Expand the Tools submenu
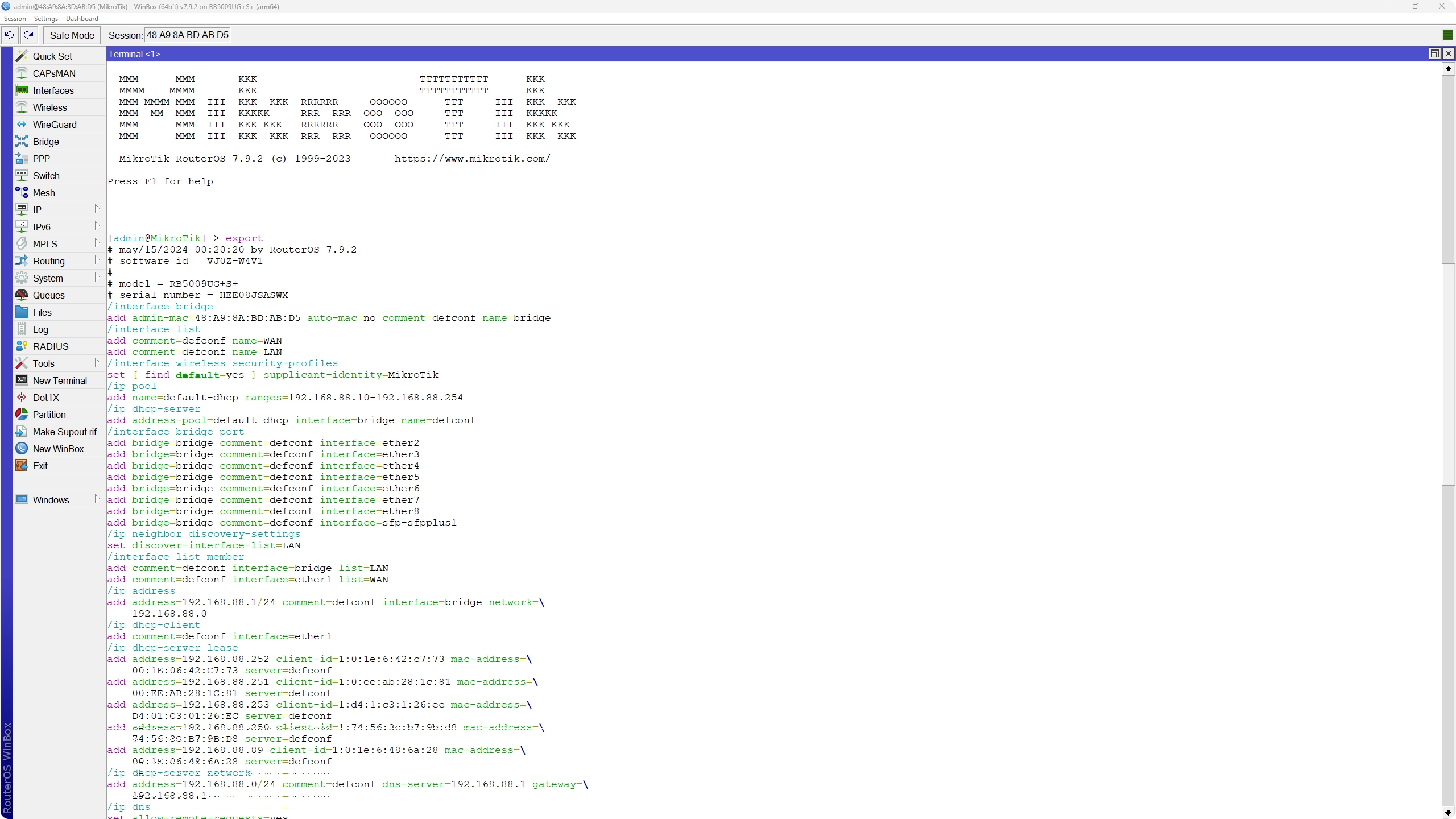The height and width of the screenshot is (819, 1456). (x=97, y=363)
